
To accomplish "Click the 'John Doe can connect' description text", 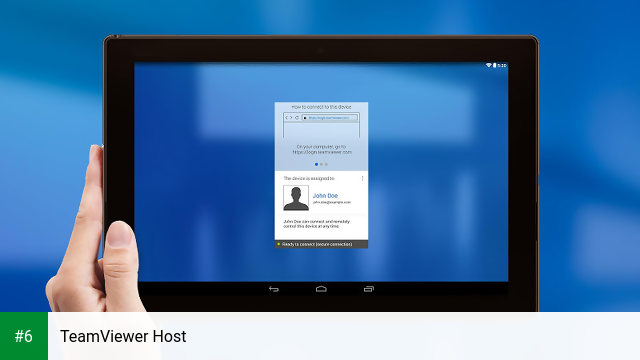I will (317, 224).
